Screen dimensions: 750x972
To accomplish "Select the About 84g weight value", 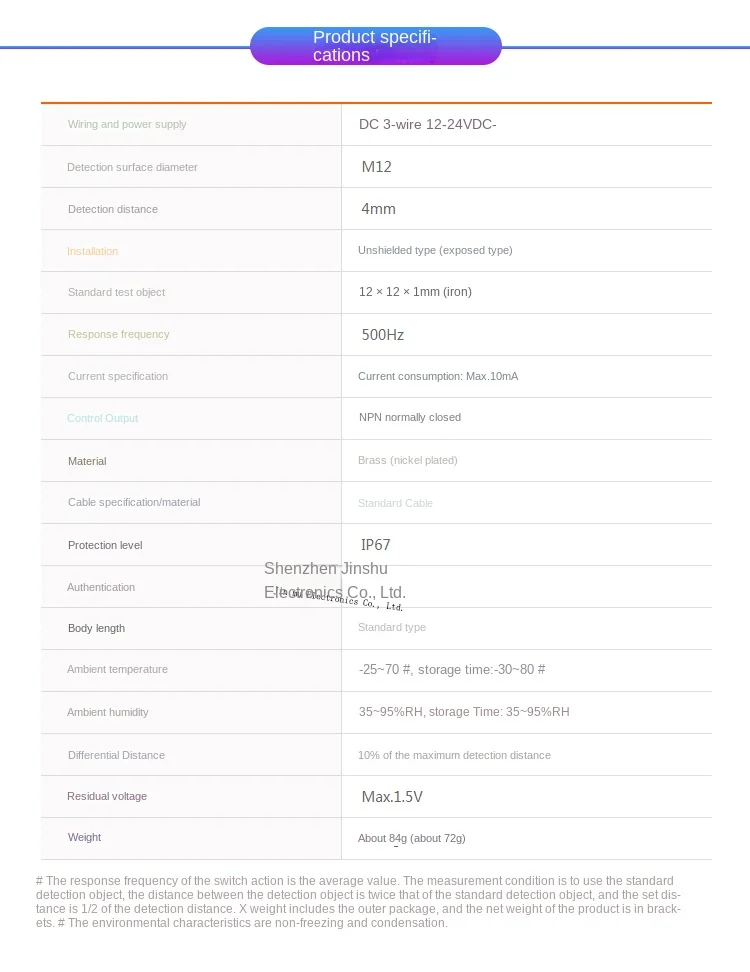I will pos(412,838).
